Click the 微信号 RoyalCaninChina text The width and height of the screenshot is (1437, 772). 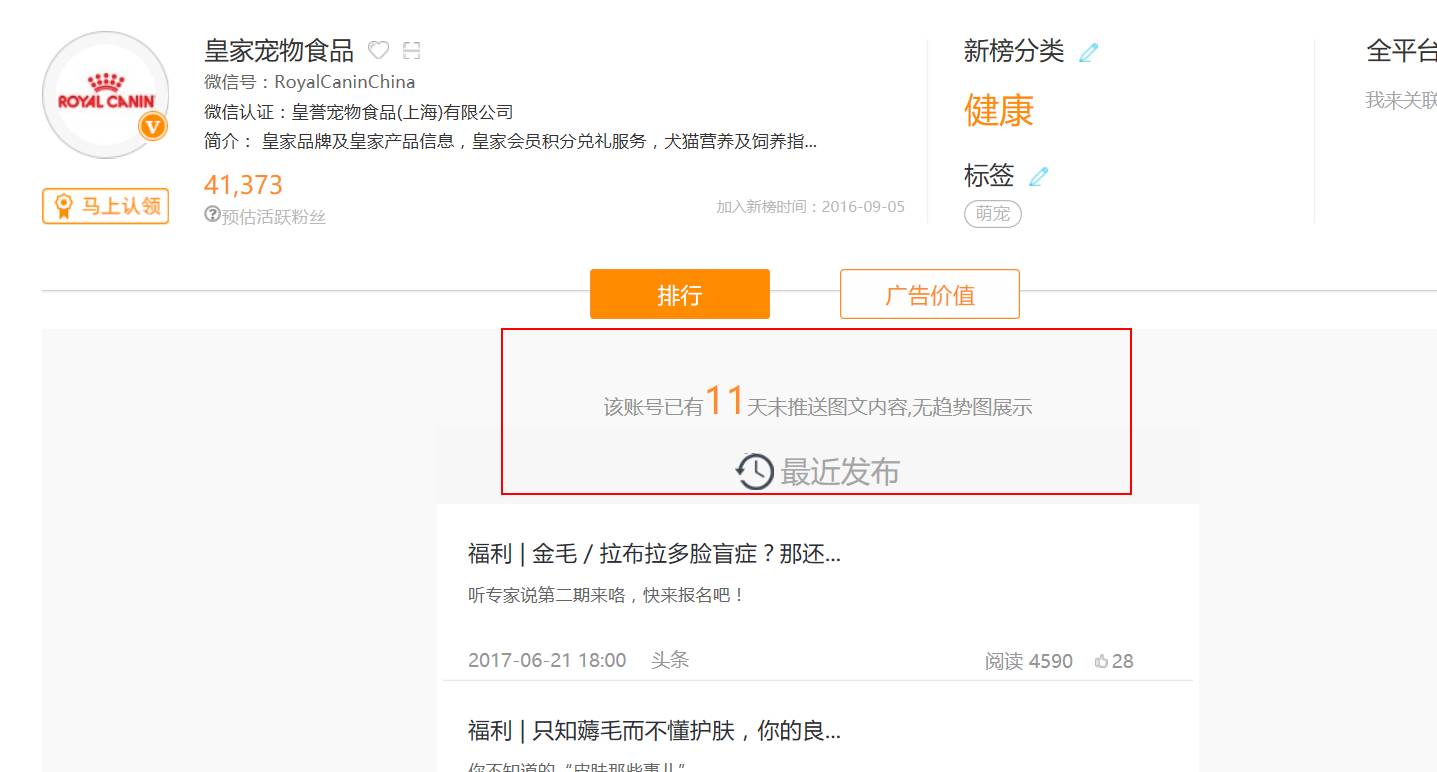[x=309, y=82]
